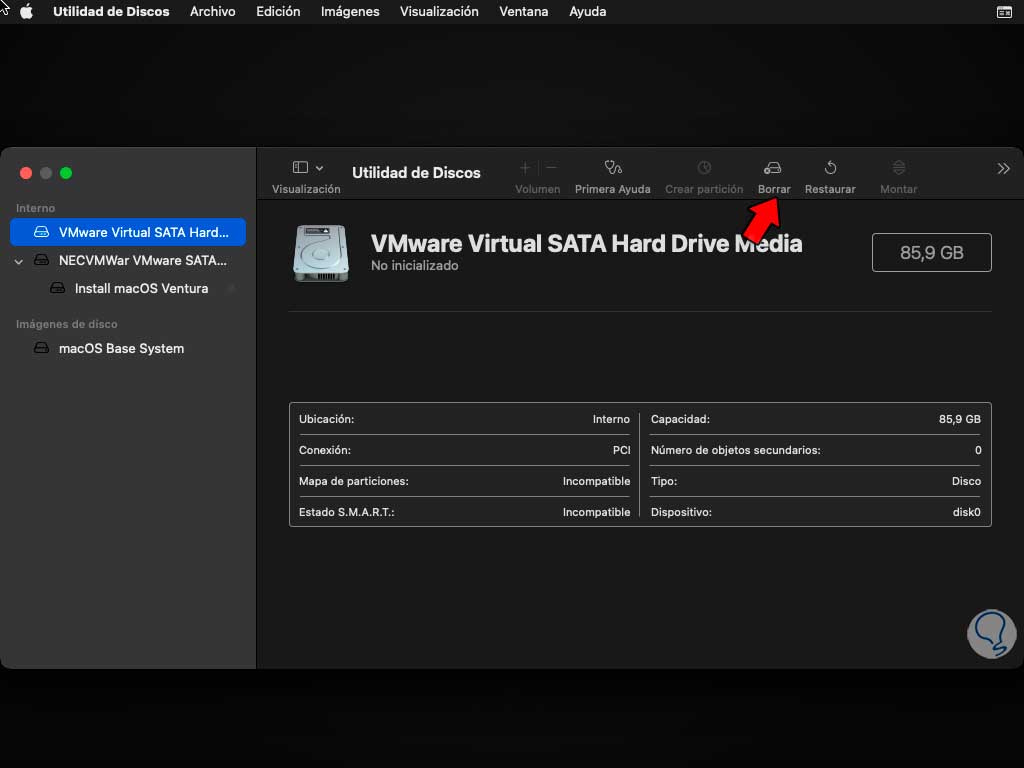Open the Ventana menu
This screenshot has height=768, width=1024.
pyautogui.click(x=523, y=12)
